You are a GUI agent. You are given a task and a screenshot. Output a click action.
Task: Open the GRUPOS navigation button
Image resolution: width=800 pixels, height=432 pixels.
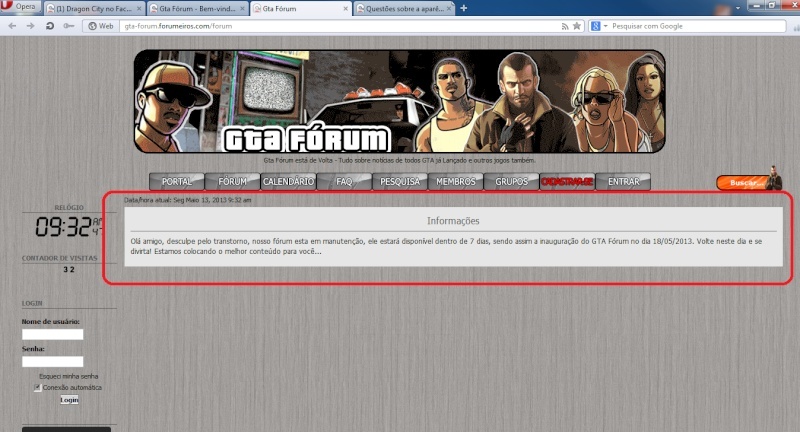tap(511, 182)
